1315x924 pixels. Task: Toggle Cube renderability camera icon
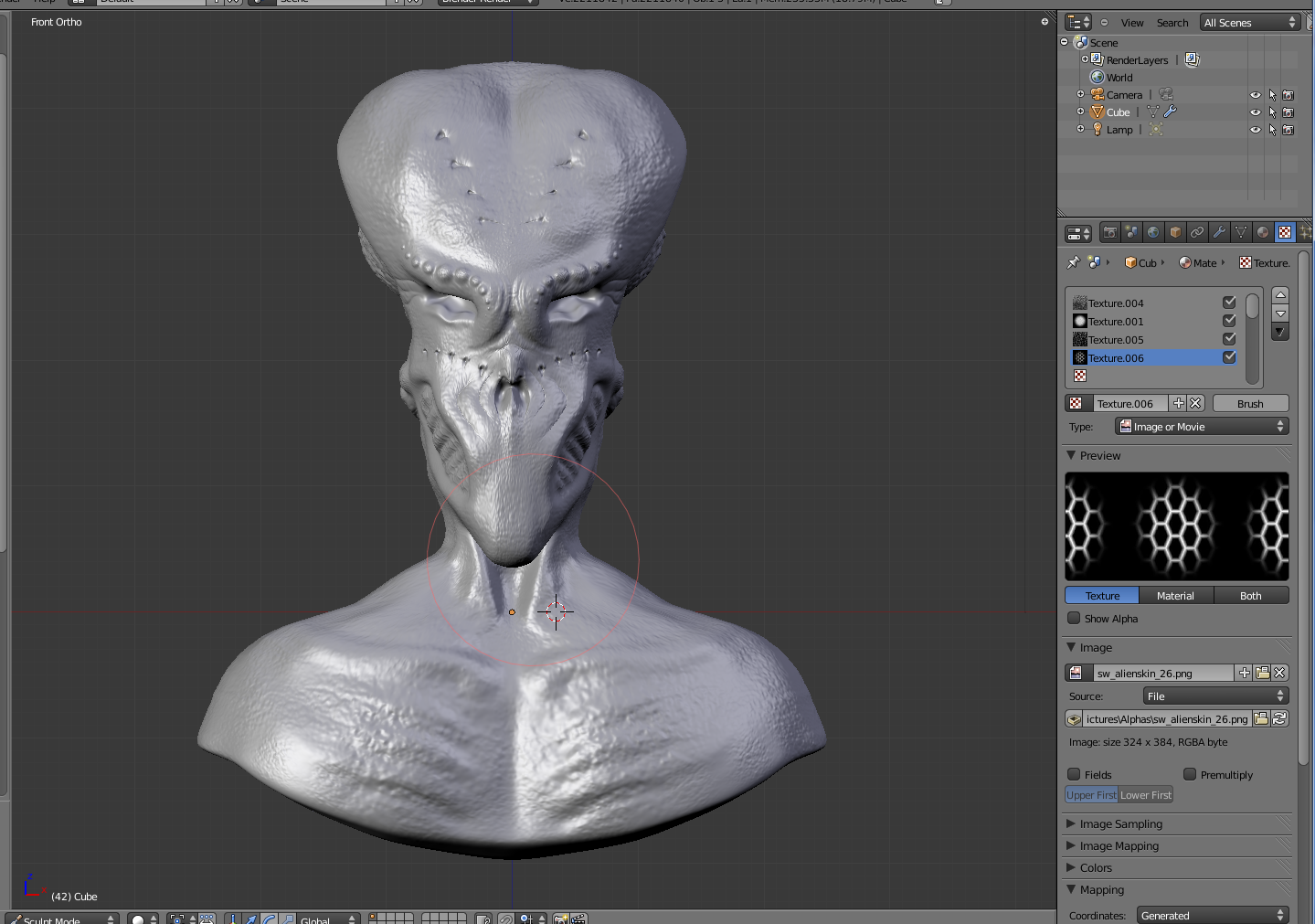(x=1288, y=112)
